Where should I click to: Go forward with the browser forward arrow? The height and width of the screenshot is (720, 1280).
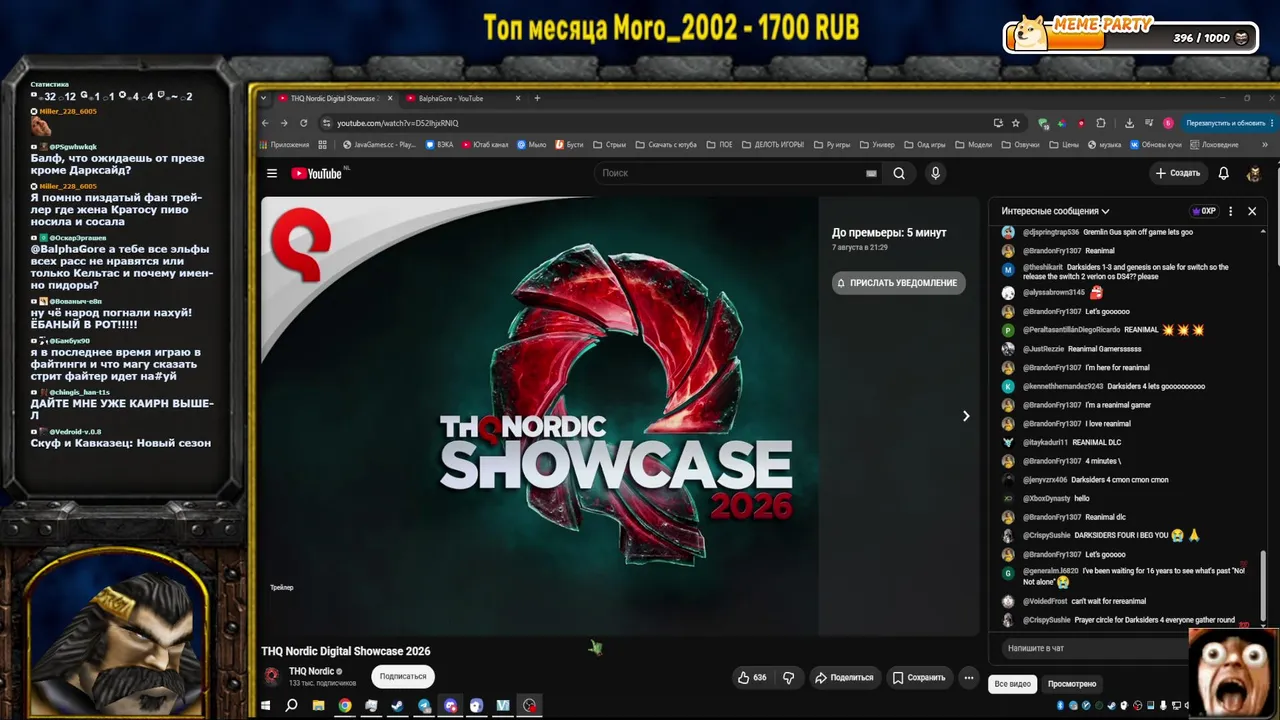[x=284, y=123]
